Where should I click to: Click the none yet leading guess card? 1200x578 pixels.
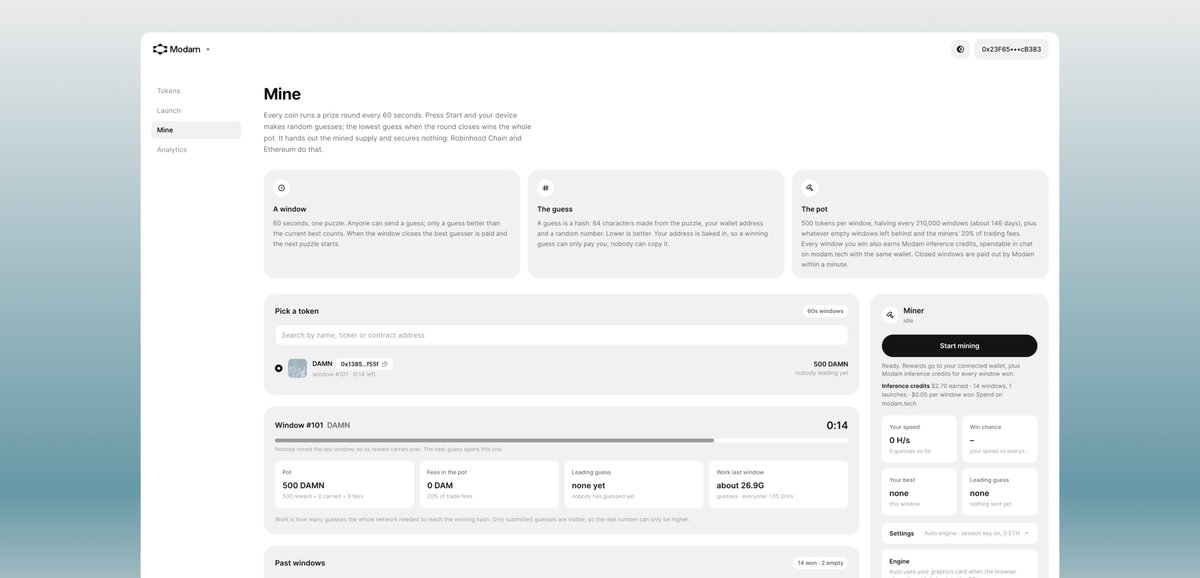click(x=634, y=484)
